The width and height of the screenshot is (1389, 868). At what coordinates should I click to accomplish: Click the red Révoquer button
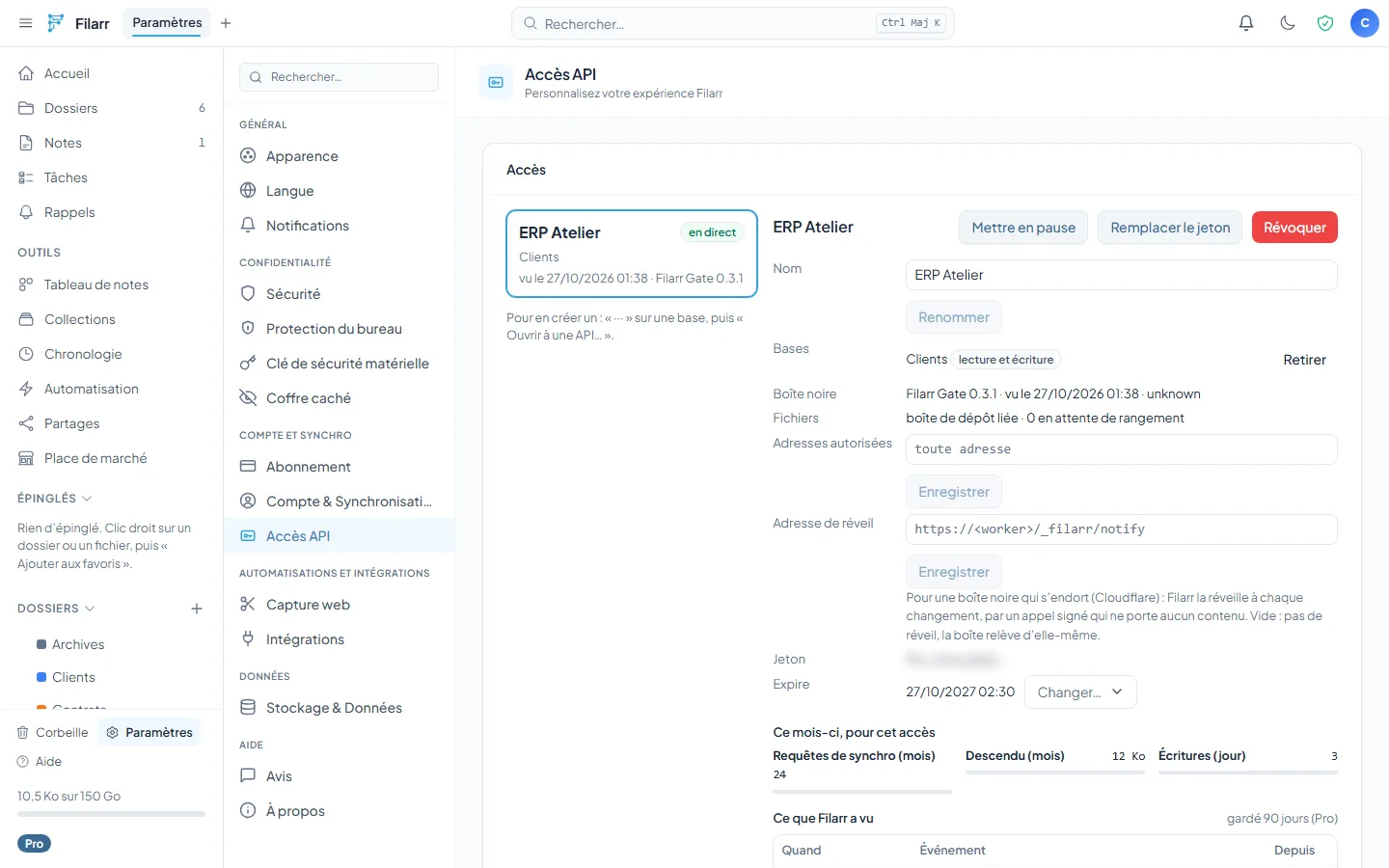click(x=1294, y=228)
